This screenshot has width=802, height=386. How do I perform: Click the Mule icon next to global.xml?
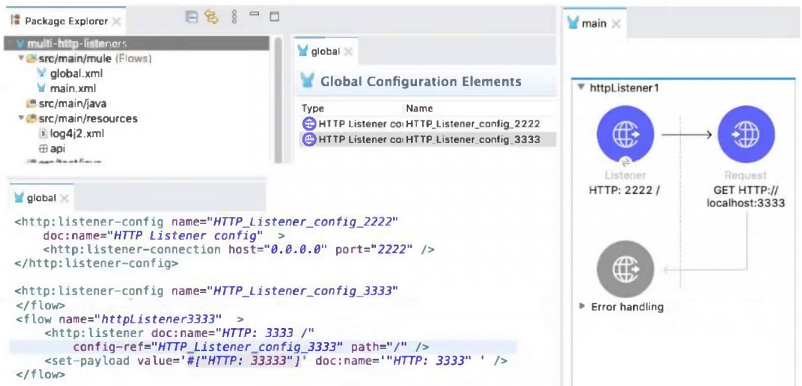tap(42, 73)
